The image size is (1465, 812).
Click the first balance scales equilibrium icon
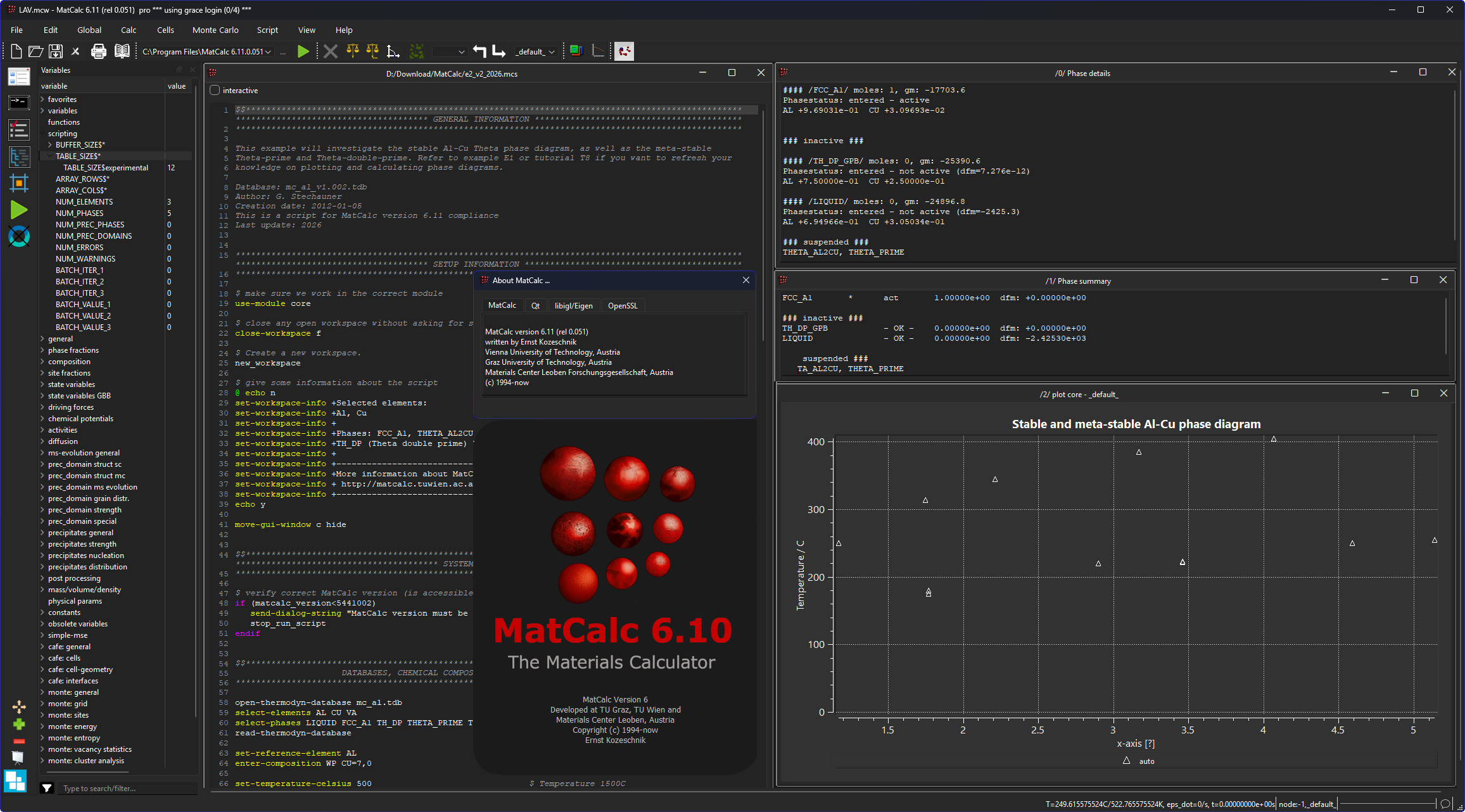point(353,51)
